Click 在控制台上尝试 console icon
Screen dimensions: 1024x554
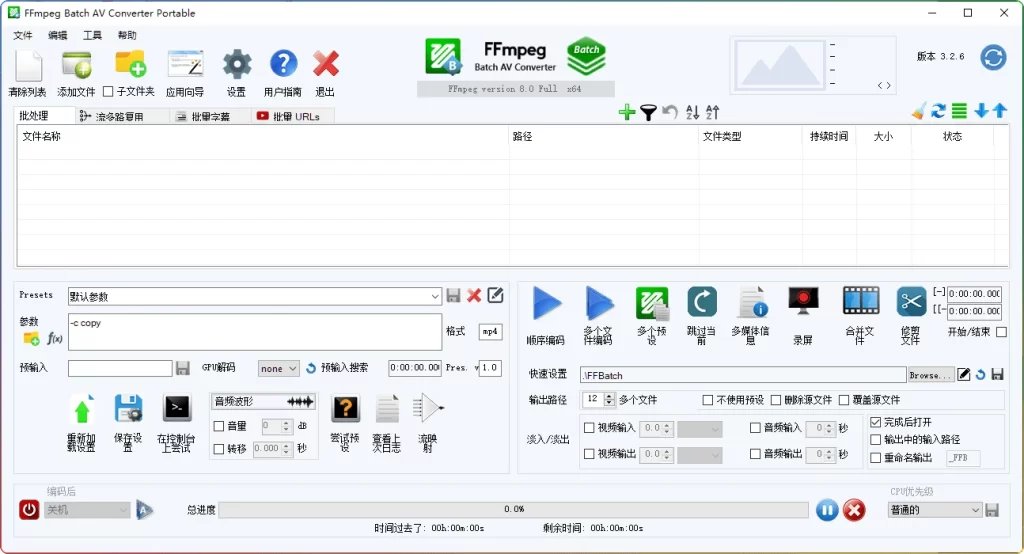[177, 410]
